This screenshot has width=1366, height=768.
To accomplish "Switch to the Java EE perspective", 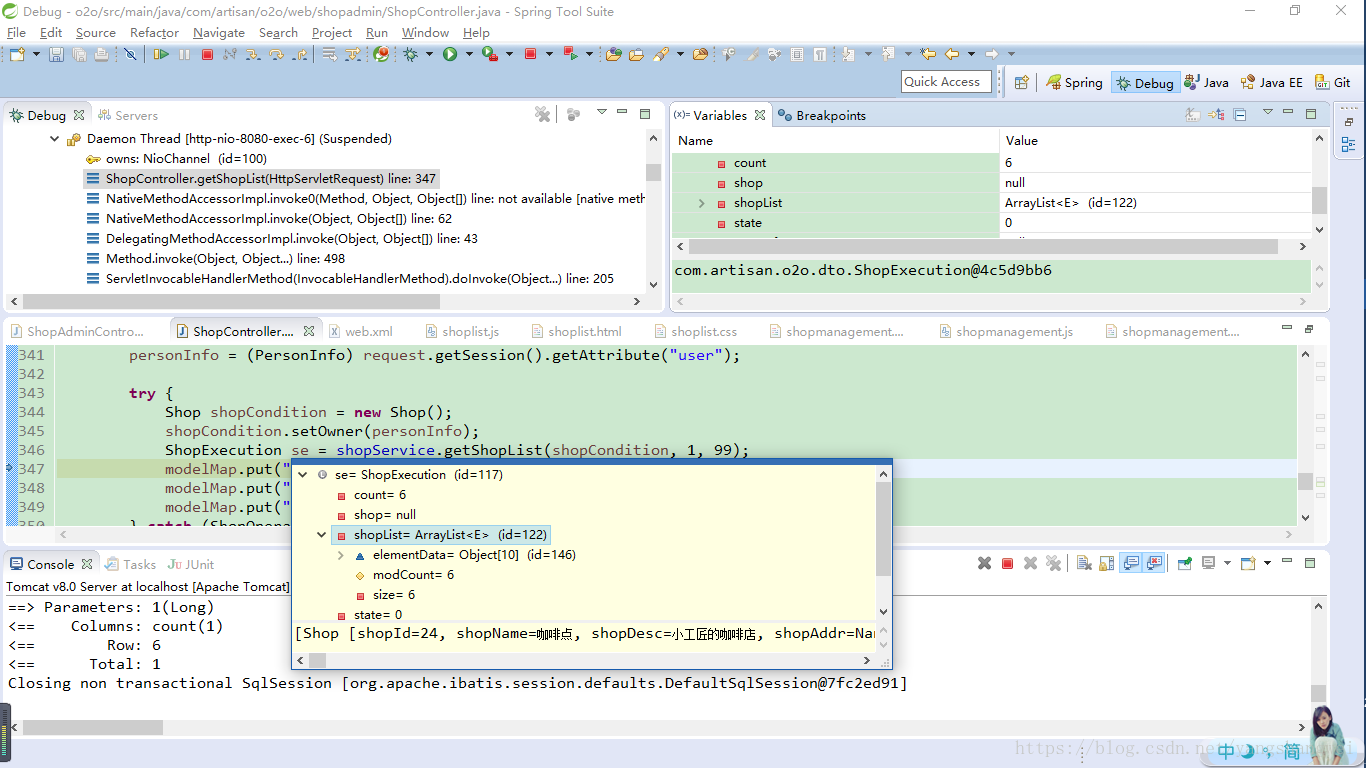I will point(1271,83).
